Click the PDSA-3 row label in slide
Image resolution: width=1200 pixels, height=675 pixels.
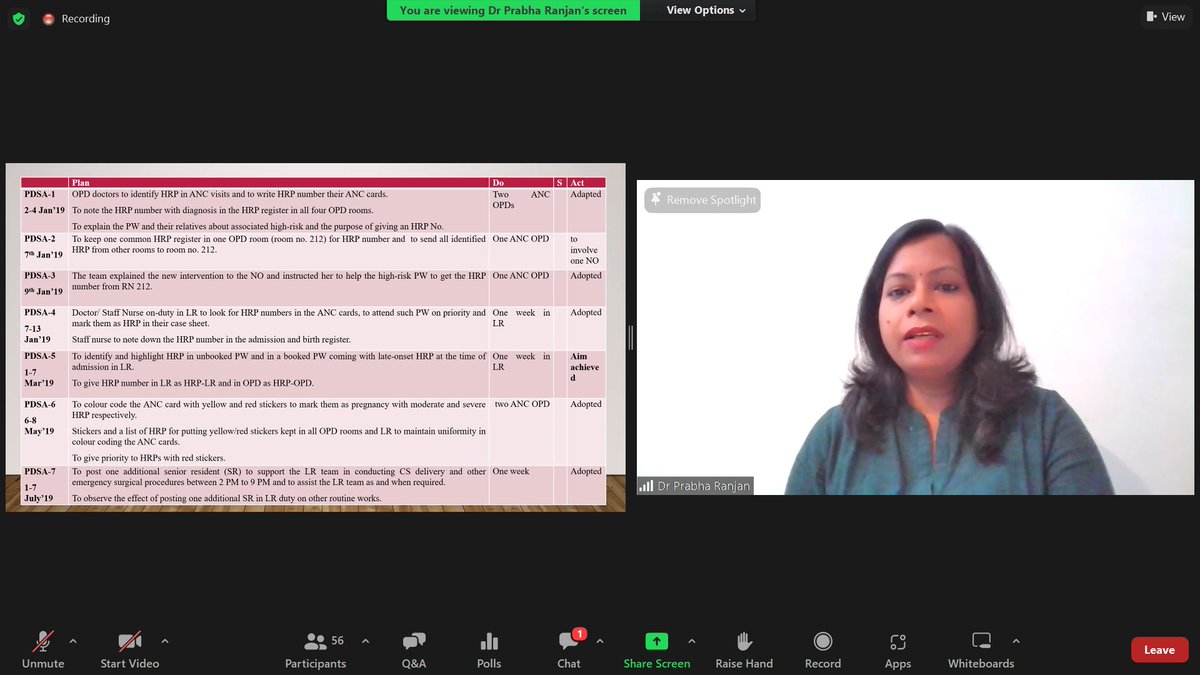point(40,275)
